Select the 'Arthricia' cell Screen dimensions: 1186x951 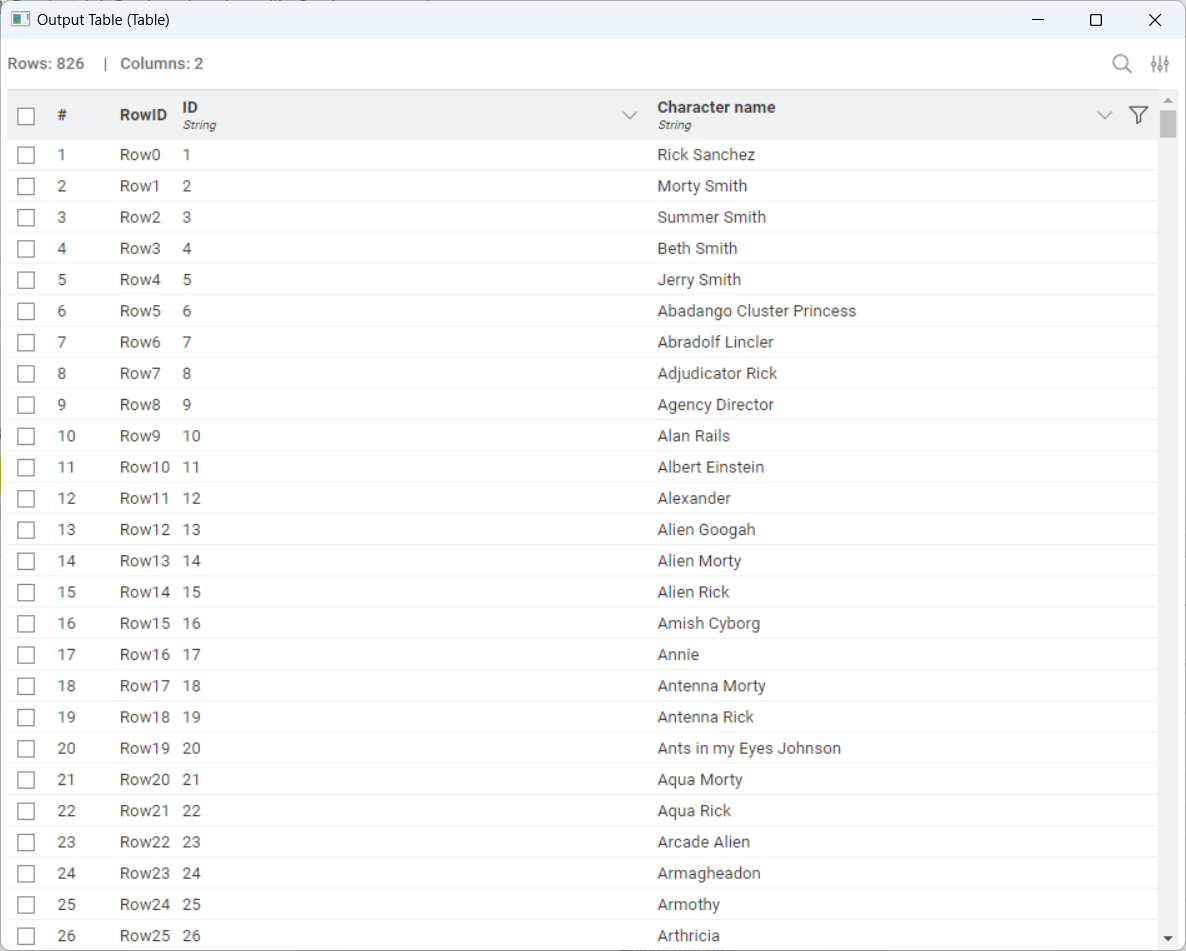click(x=688, y=936)
